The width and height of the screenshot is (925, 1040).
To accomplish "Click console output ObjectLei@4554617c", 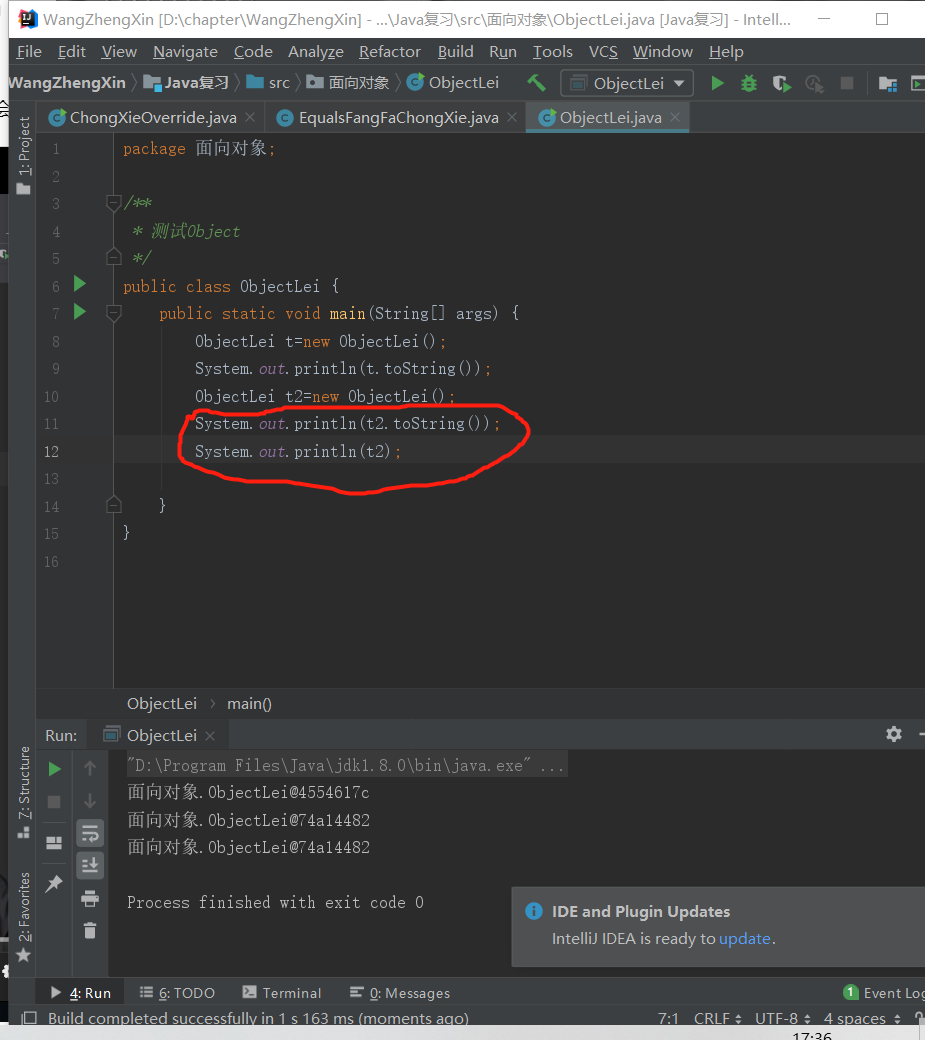I will tap(248, 793).
